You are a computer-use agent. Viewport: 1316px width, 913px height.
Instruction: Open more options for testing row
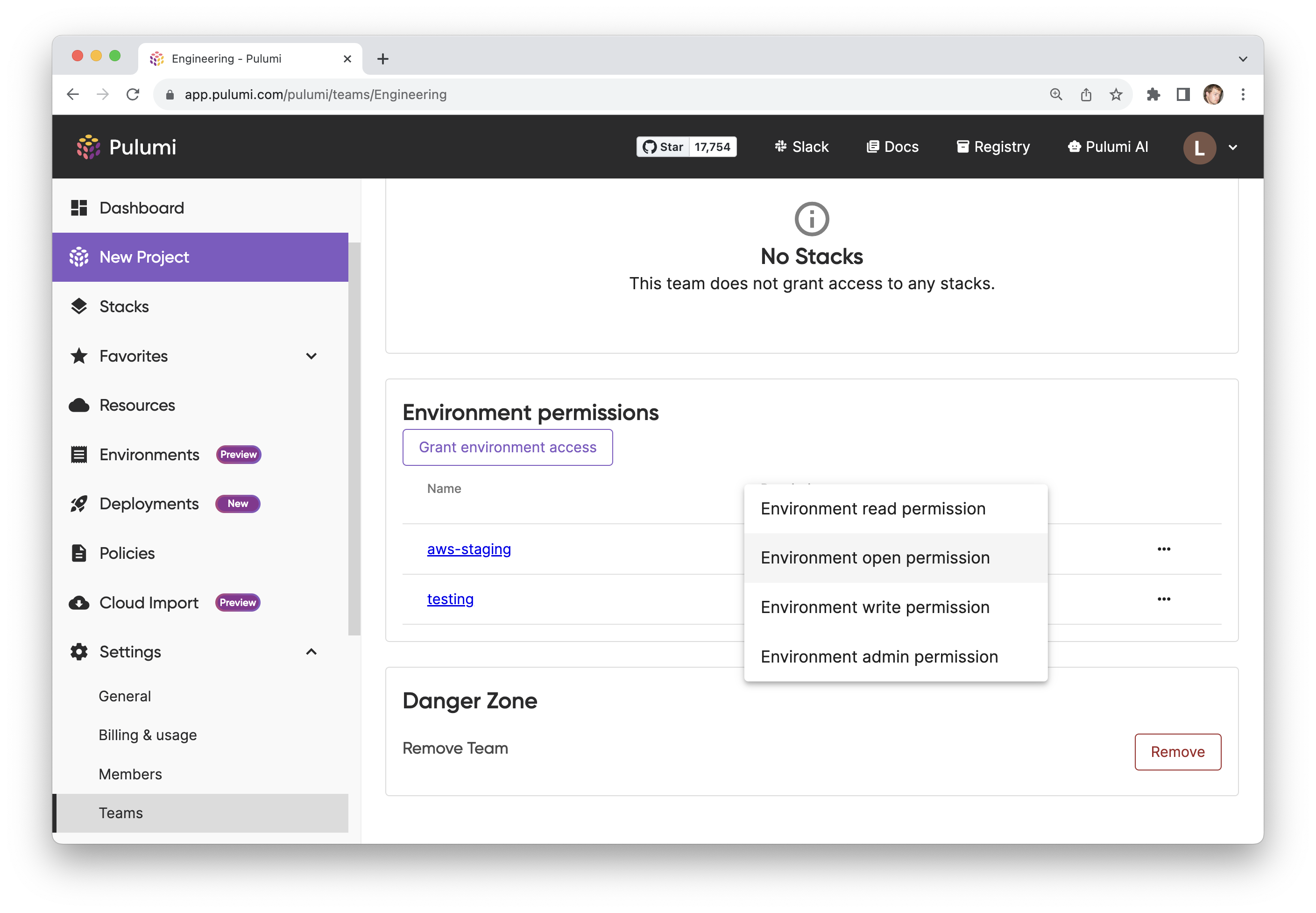1164,599
